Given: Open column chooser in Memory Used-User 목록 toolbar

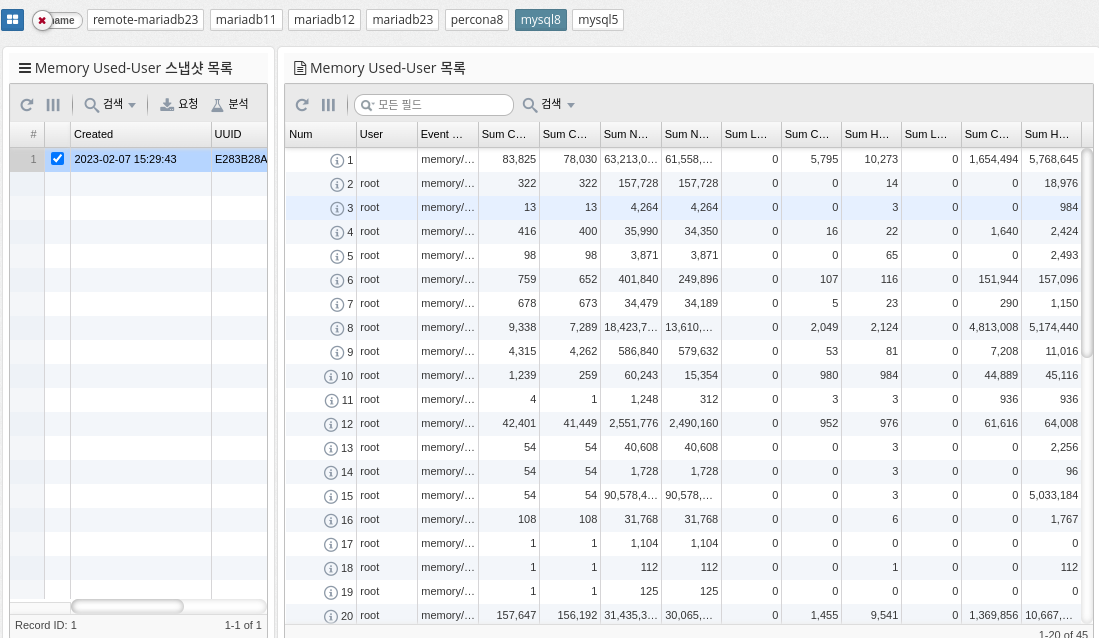Looking at the screenshot, I should 328,105.
